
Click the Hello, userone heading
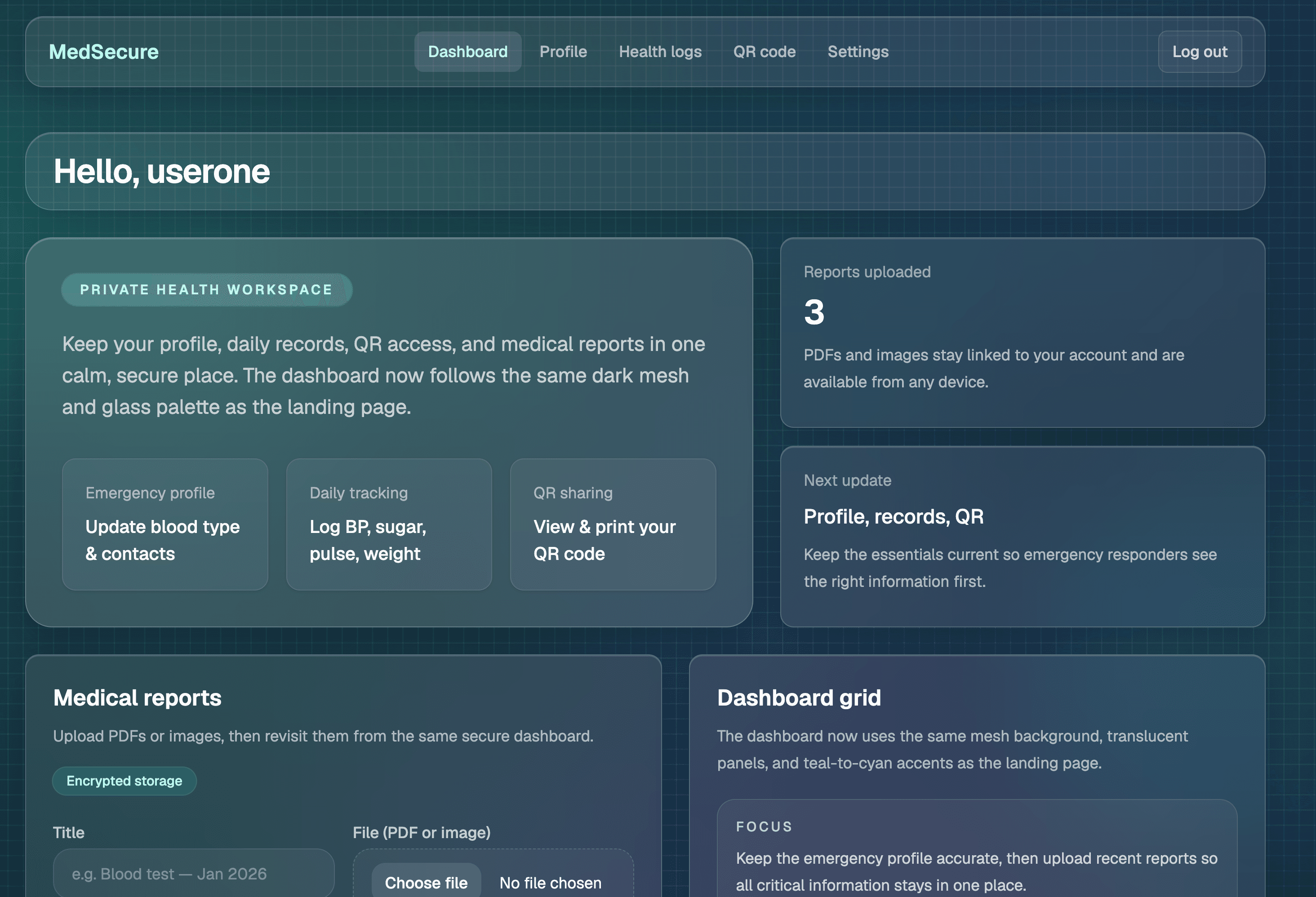162,171
